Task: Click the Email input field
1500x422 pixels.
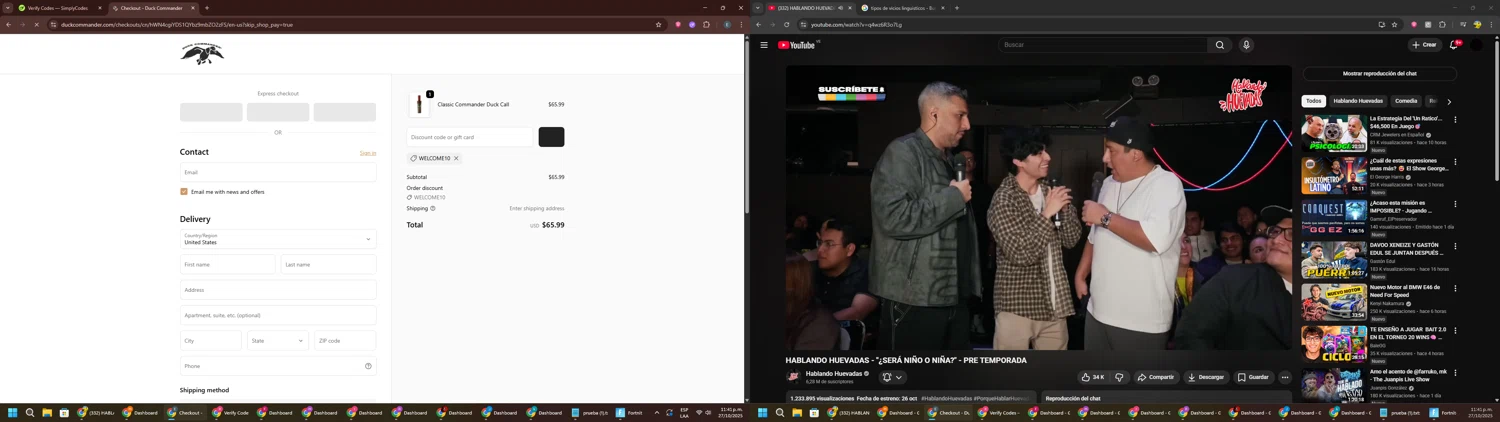Action: coord(278,172)
